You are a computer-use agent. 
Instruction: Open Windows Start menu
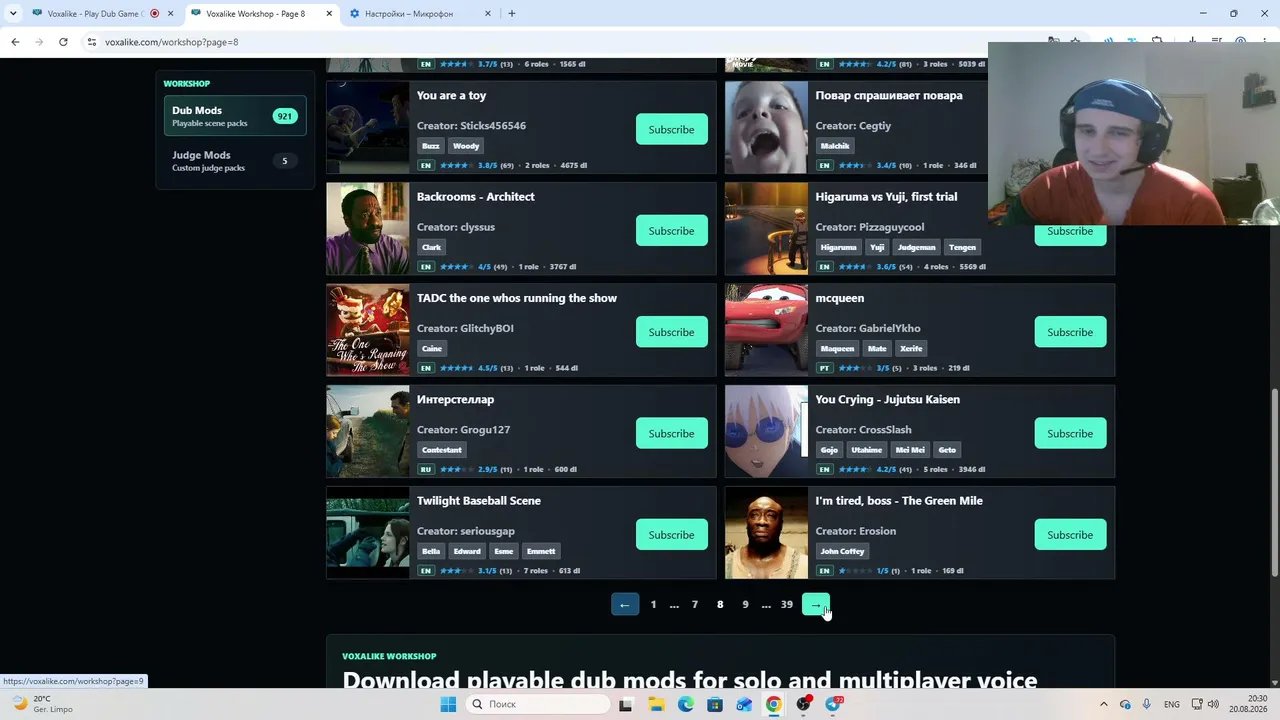point(448,704)
